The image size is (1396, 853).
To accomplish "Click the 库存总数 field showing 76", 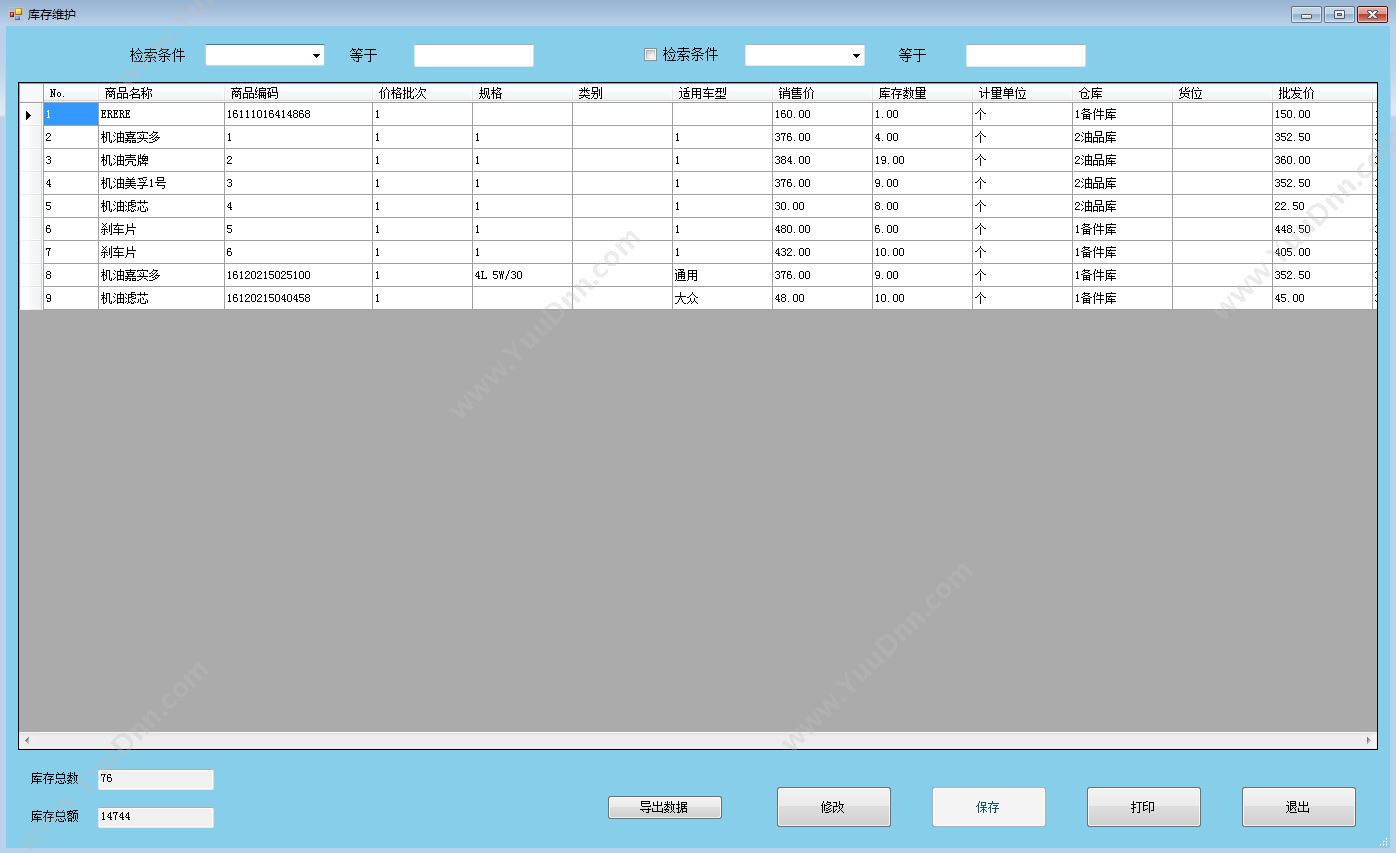I will pyautogui.click(x=156, y=779).
